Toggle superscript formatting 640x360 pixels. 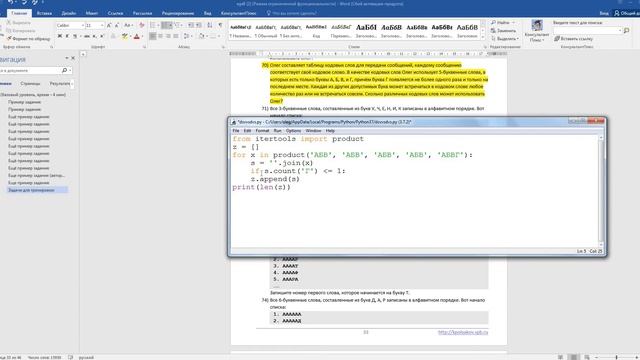102,36
